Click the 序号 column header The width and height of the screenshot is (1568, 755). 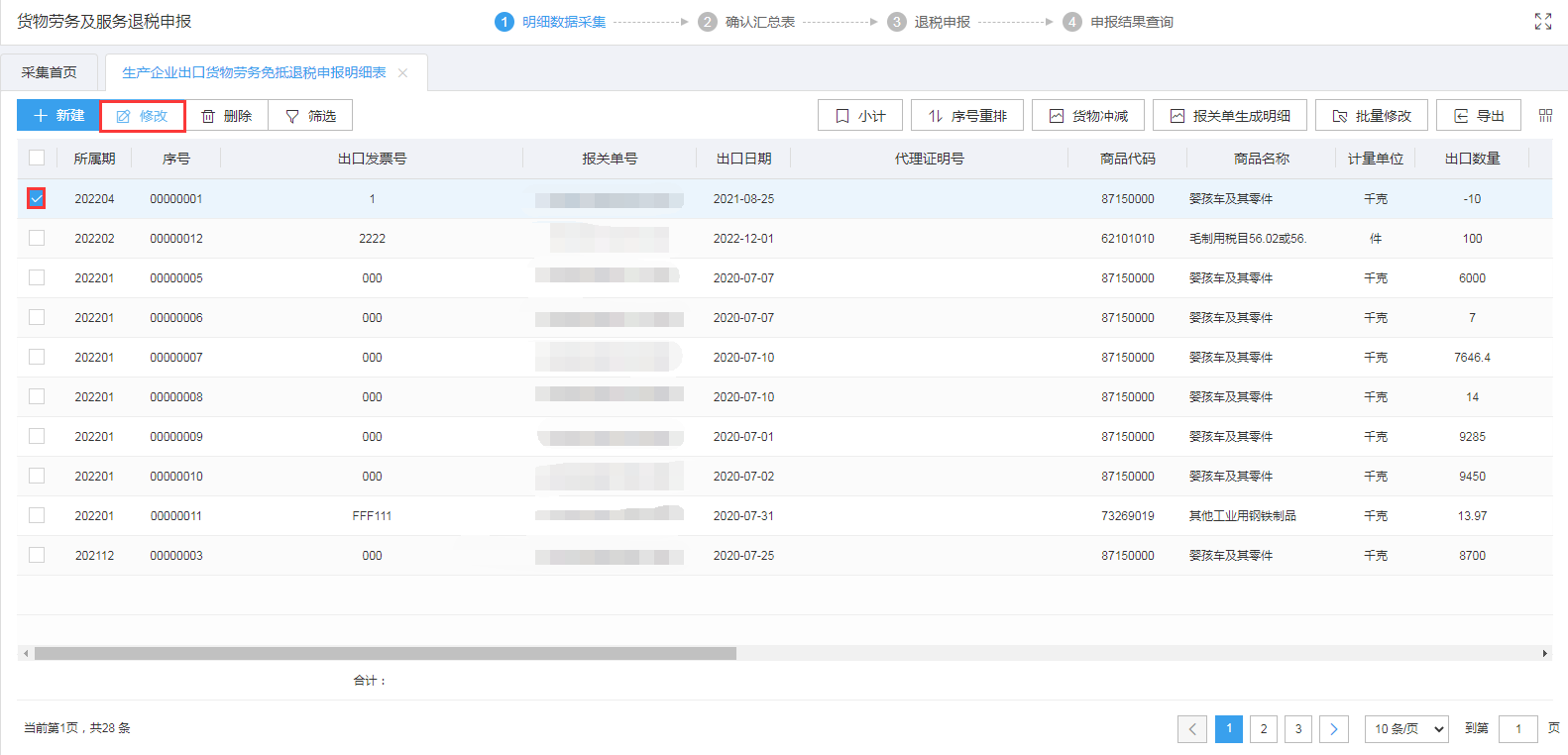(176, 159)
